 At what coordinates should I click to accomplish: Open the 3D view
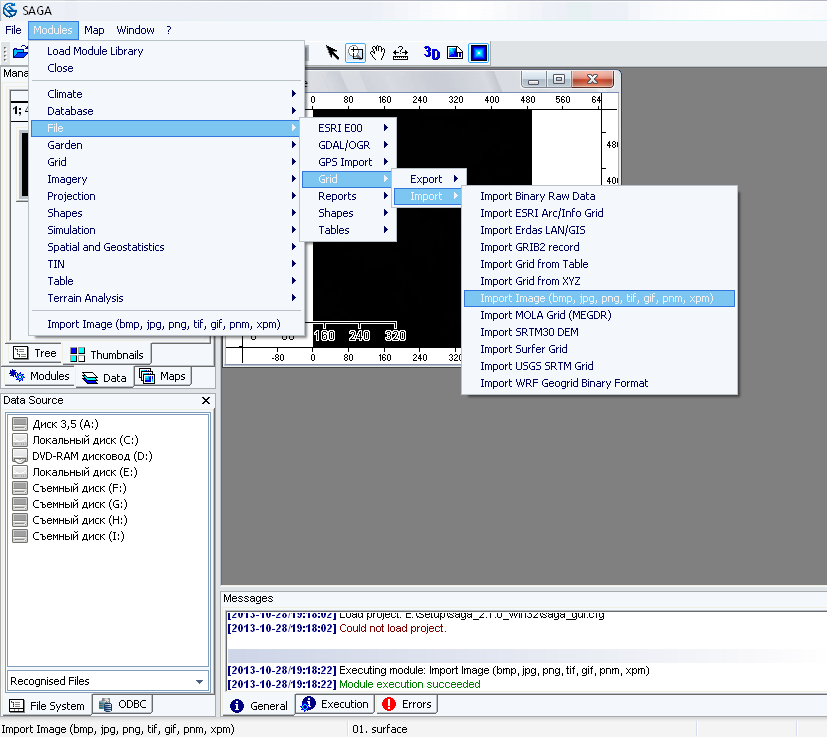click(432, 53)
